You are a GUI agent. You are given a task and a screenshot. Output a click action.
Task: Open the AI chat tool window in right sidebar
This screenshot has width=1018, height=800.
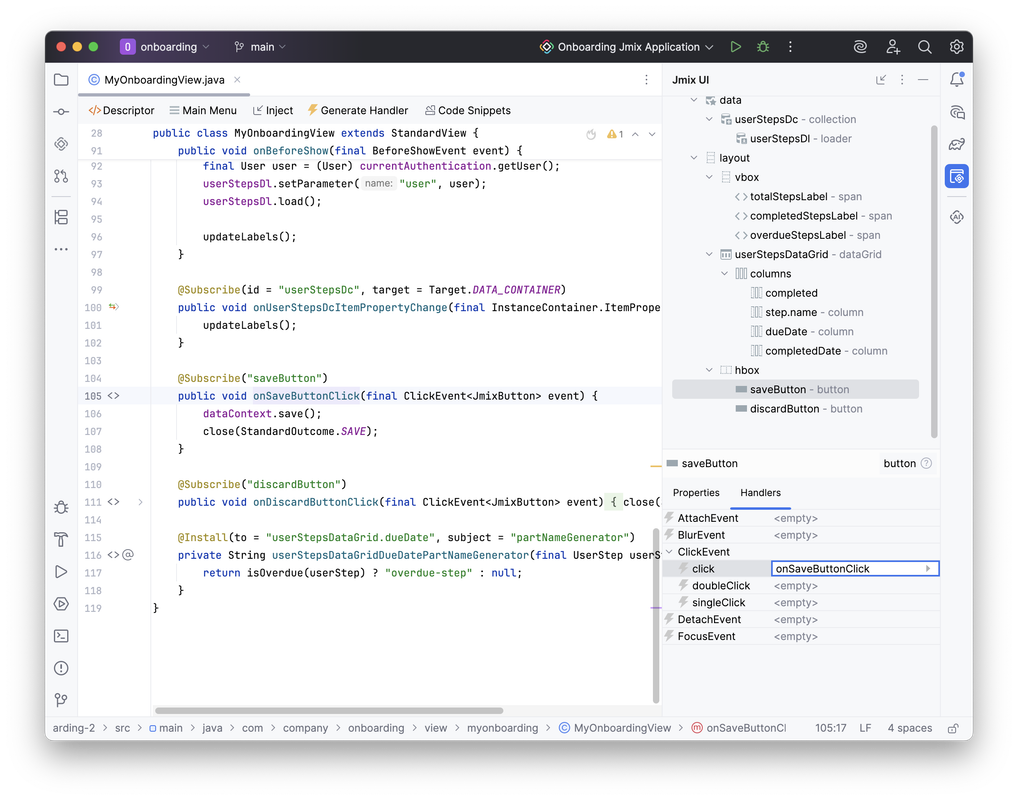957,112
